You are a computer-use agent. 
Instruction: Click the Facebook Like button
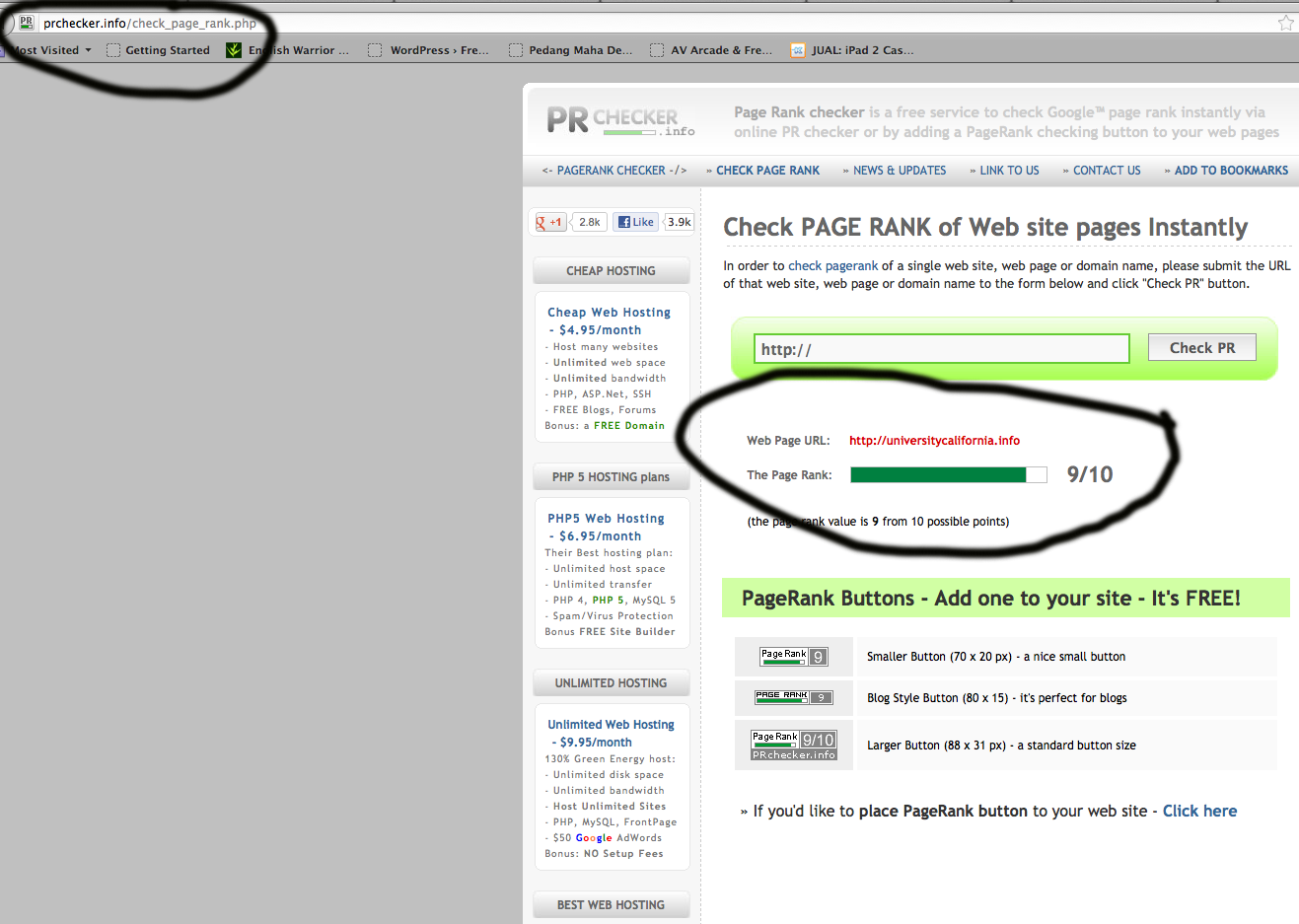(636, 222)
